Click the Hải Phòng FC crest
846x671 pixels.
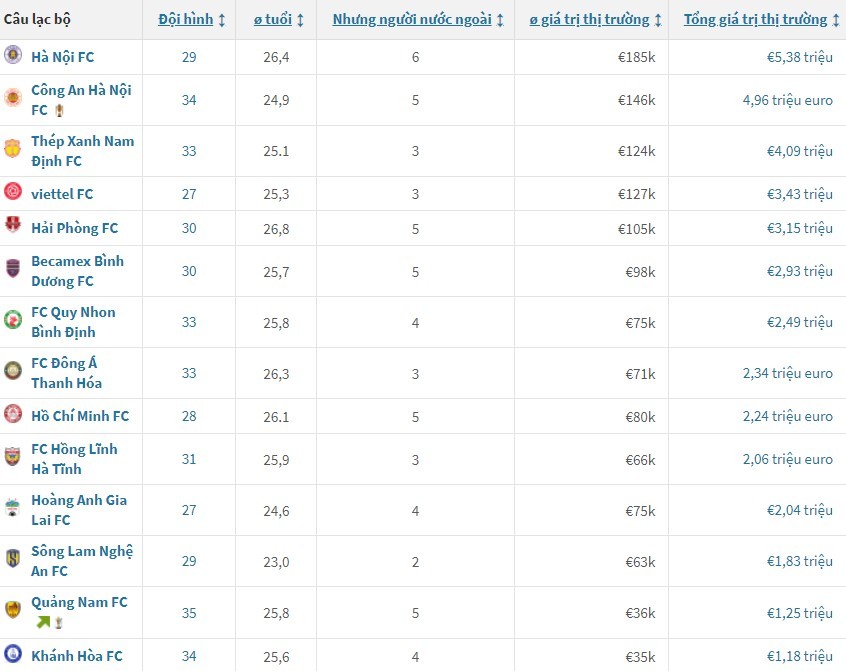pyautogui.click(x=13, y=226)
